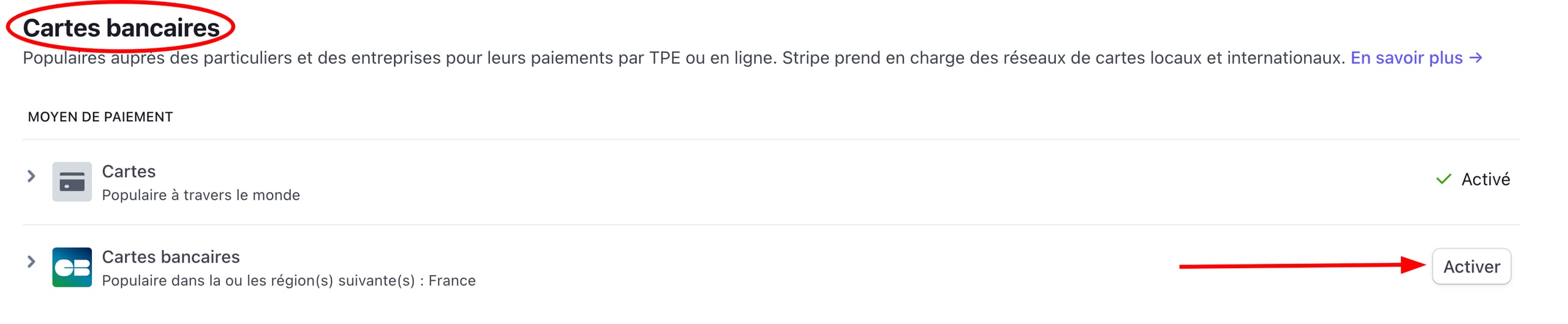Select the "Cartes bancaires" row title
This screenshot has height=324, width=1568.
[x=170, y=257]
